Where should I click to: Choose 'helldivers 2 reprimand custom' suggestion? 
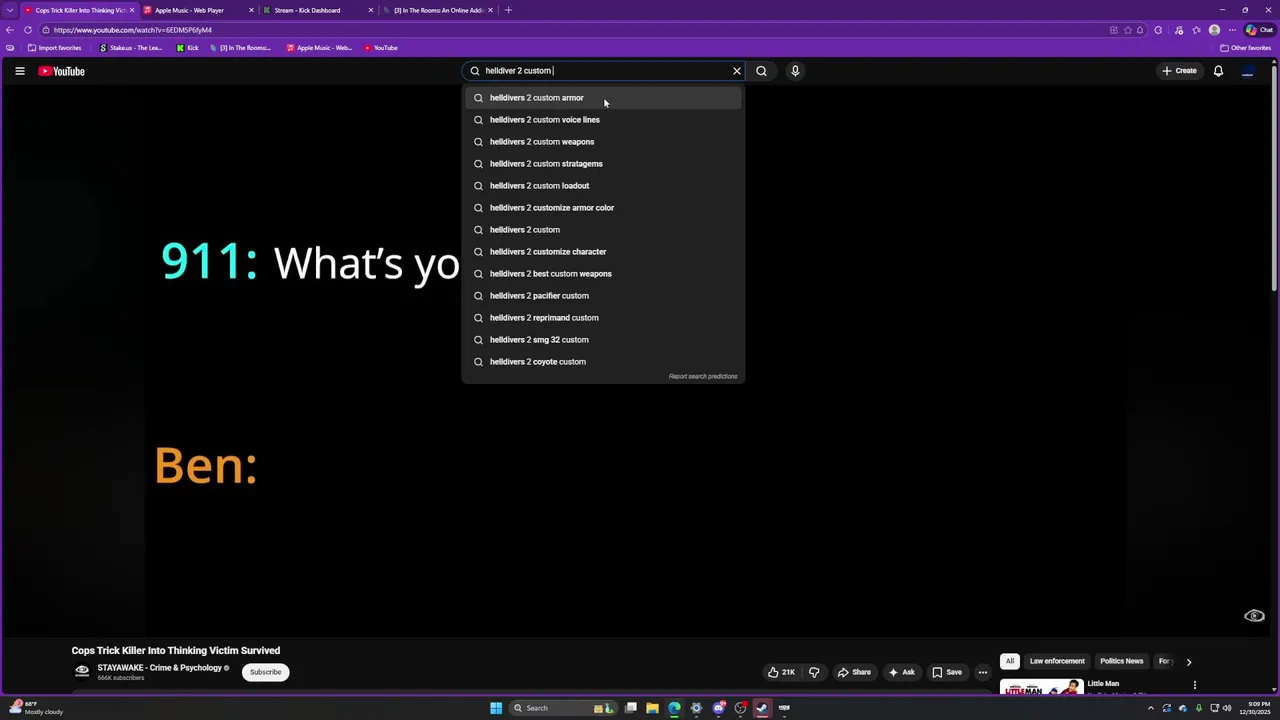click(603, 318)
